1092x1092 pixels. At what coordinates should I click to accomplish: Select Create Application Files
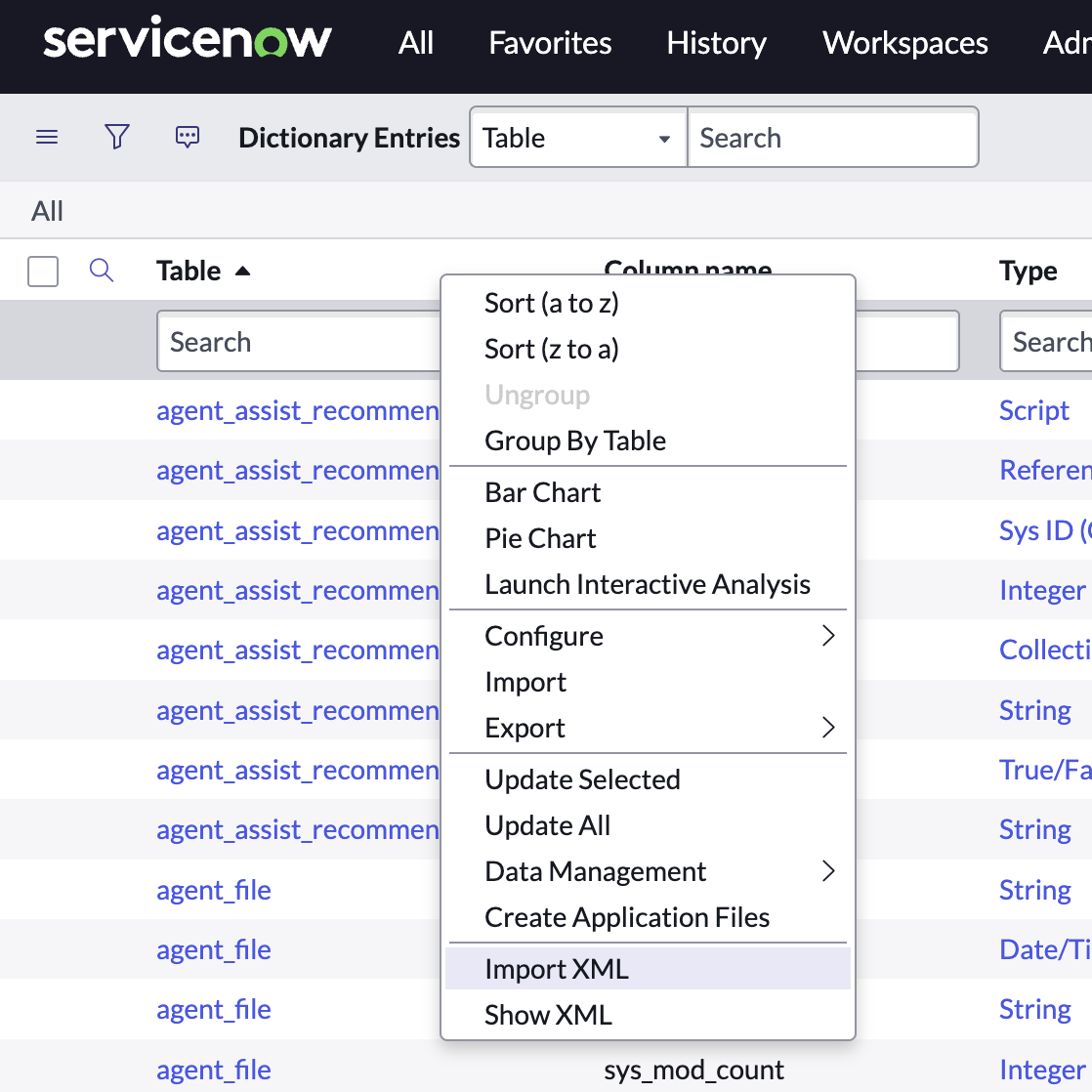tap(648, 917)
